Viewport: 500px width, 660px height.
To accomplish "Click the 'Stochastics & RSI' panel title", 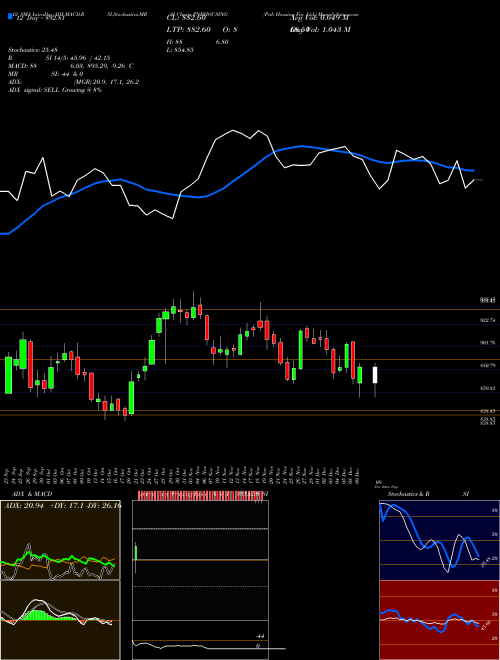I will pos(428,494).
